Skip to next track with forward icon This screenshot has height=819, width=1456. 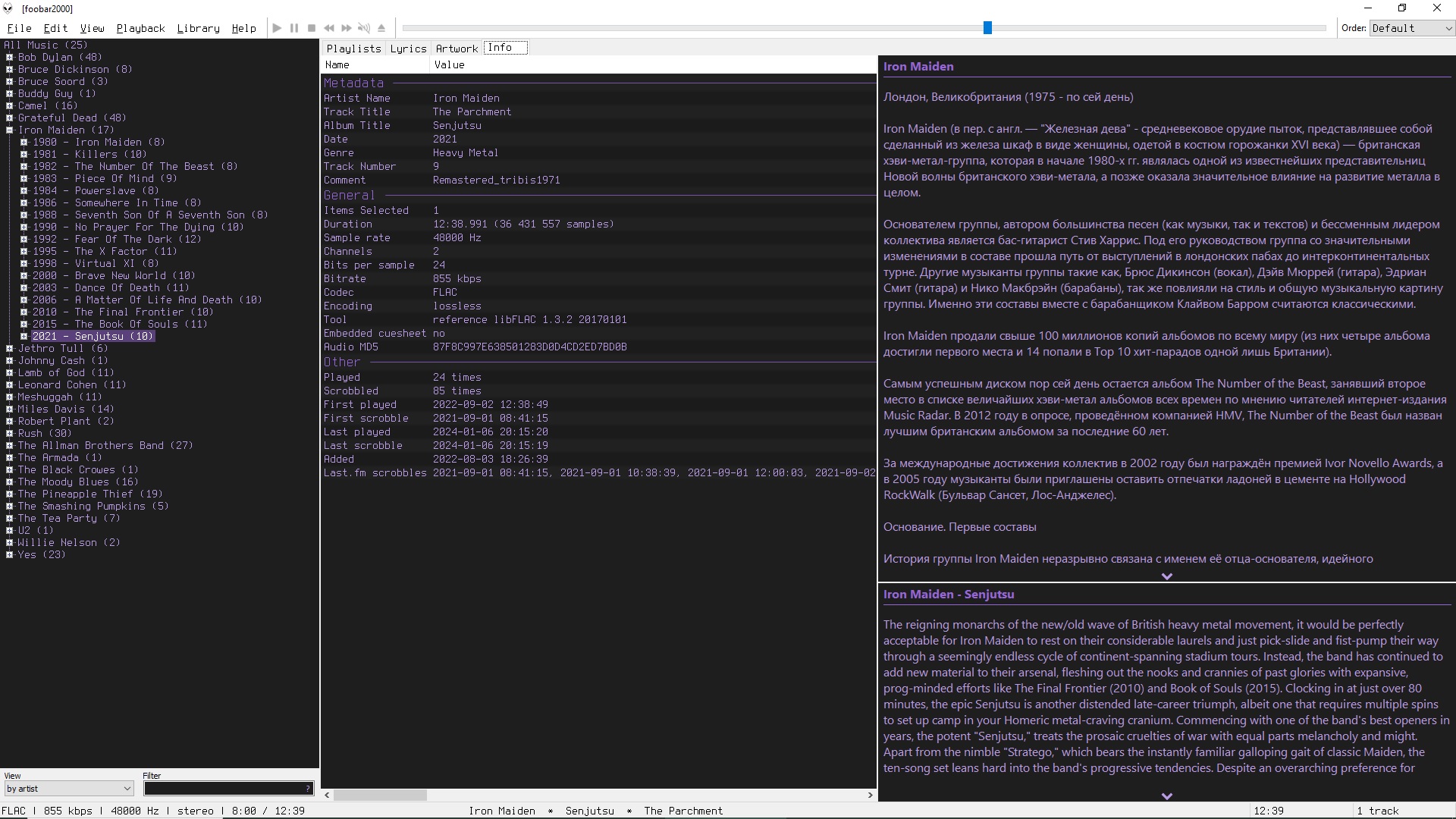[347, 28]
